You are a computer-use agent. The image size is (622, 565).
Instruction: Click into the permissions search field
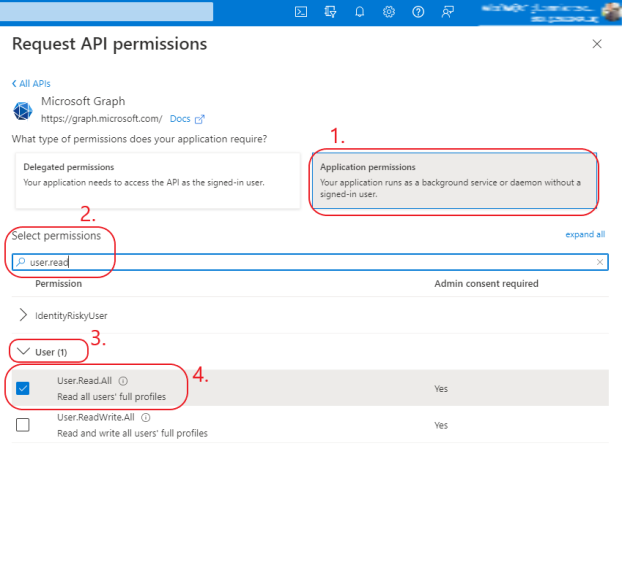(x=300, y=262)
